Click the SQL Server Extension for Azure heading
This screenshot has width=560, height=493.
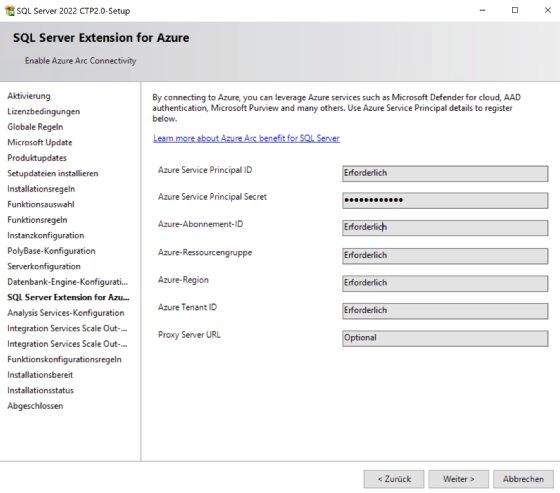click(x=101, y=38)
